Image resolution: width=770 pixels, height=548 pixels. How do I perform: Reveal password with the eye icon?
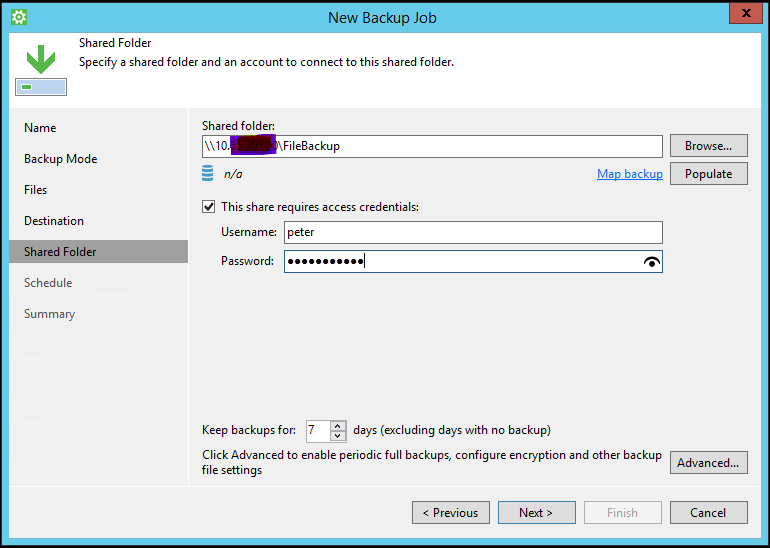[652, 262]
